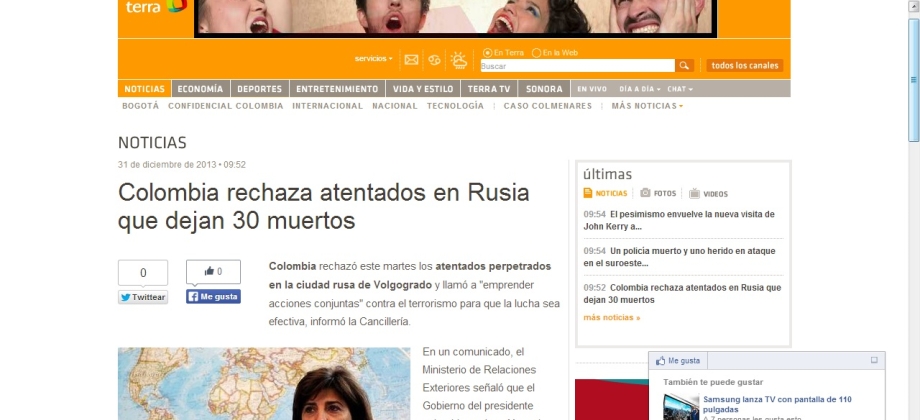Select the Noticias document icon in últimas
Viewport: 920px width, 420px height.
coord(588,193)
